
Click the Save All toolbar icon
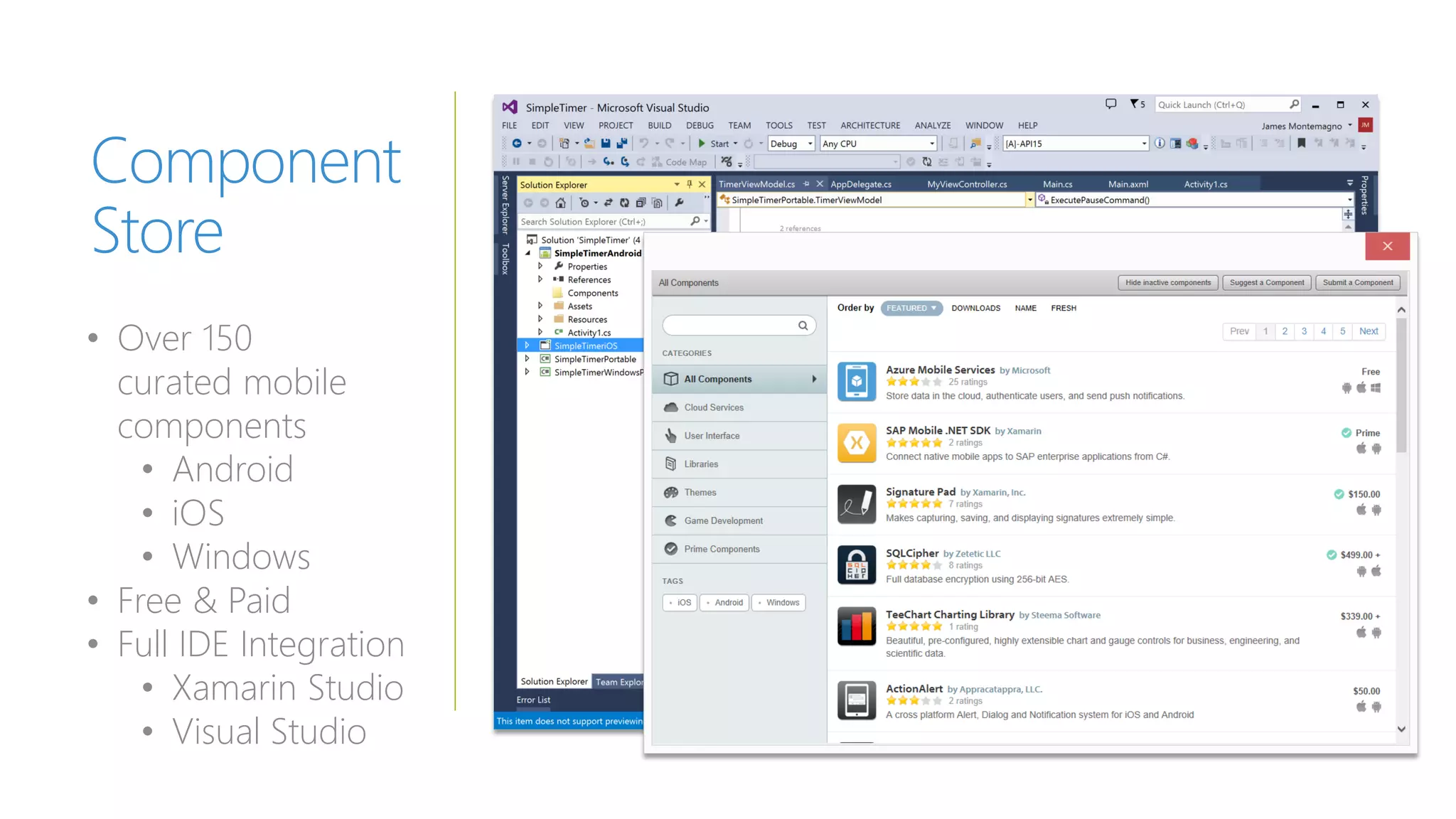pyautogui.click(x=622, y=144)
